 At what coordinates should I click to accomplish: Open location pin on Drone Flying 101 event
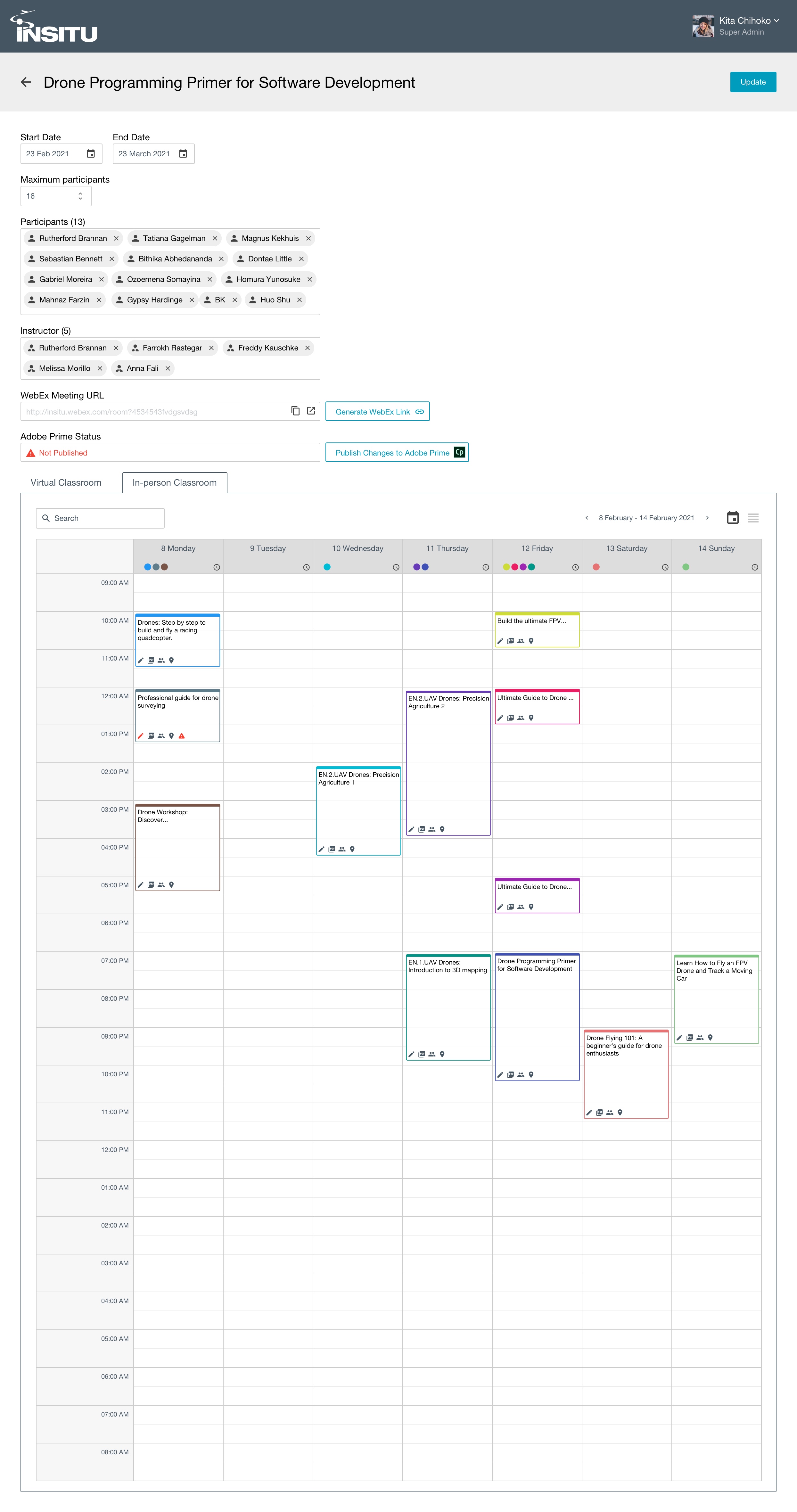pyautogui.click(x=620, y=1112)
